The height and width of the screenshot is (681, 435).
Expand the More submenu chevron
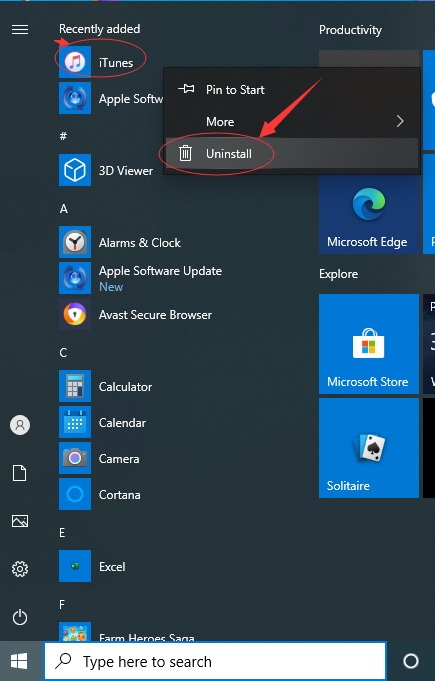[400, 122]
